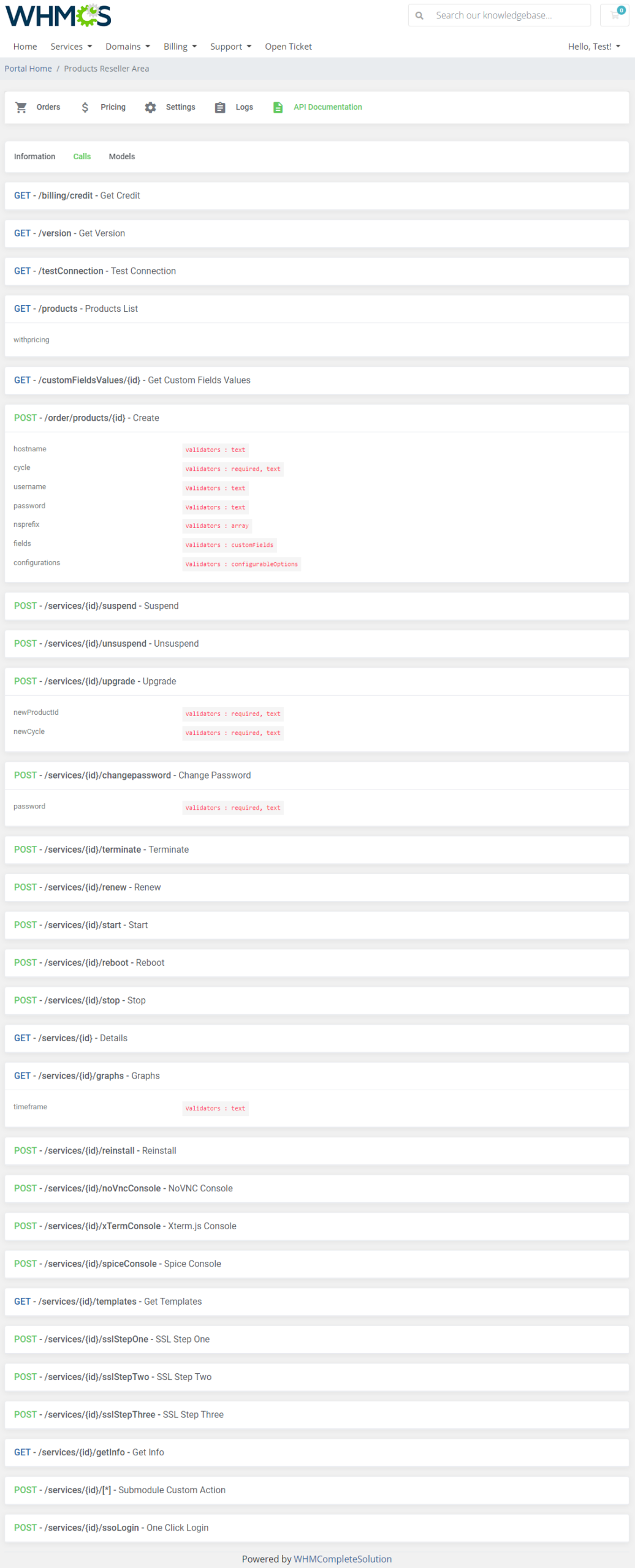Click the Pricing dollar icon
This screenshot has width=635, height=1568.
click(x=85, y=107)
